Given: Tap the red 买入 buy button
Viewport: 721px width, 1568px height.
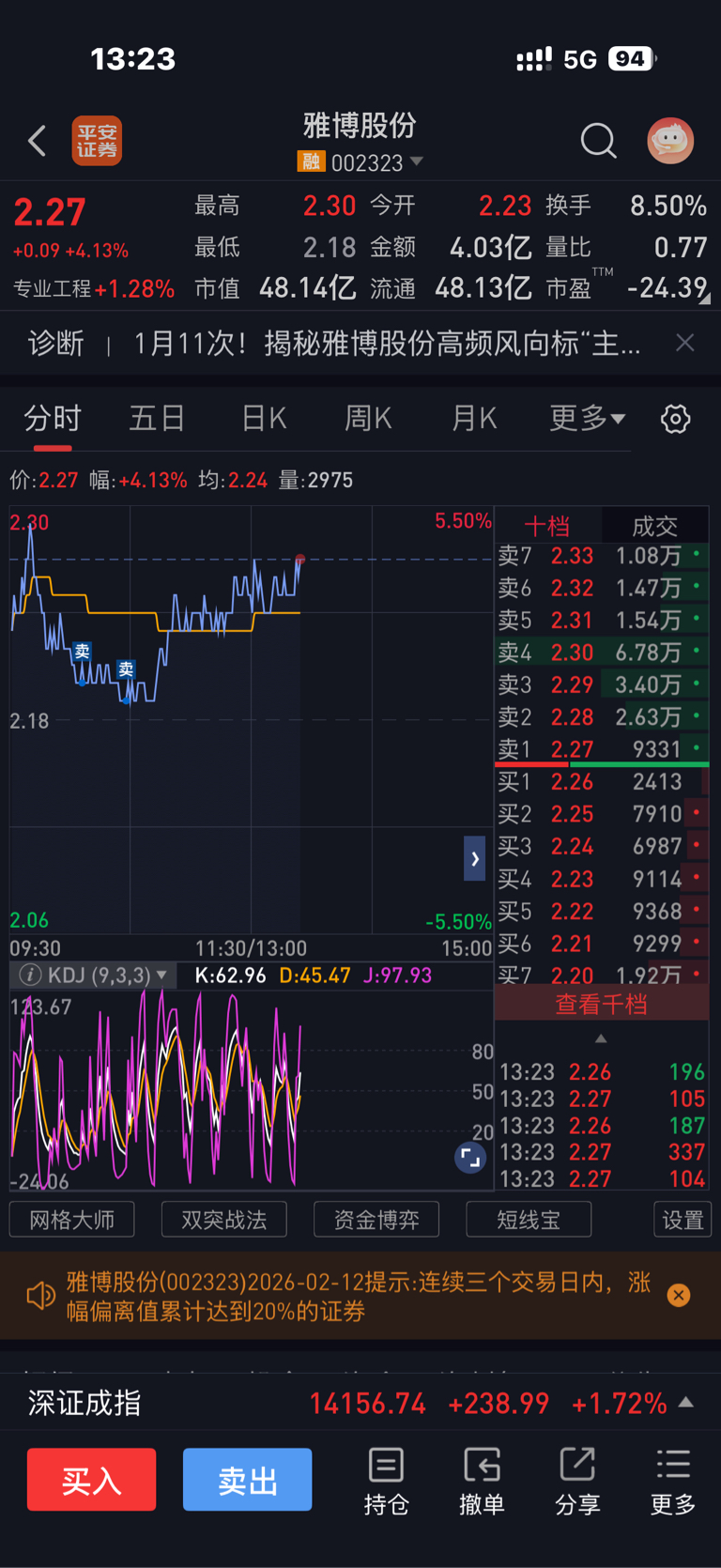Looking at the screenshot, I should (91, 1479).
